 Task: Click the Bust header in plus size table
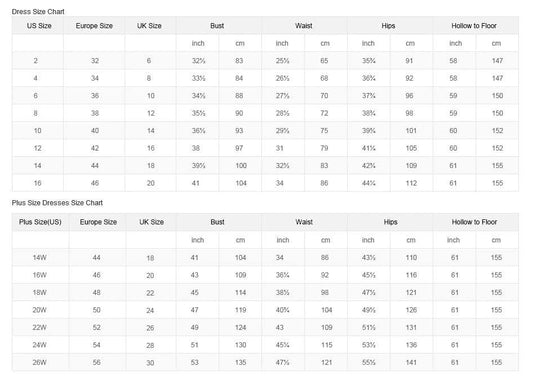[x=217, y=222]
